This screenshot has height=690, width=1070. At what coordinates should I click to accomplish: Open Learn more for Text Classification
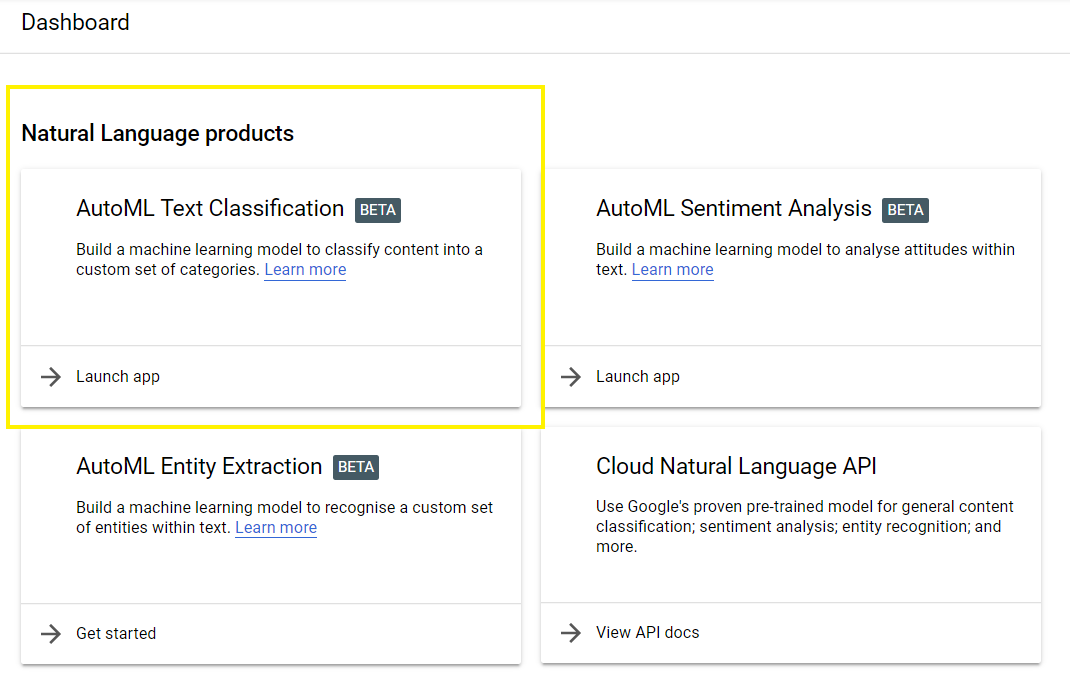pyautogui.click(x=305, y=270)
